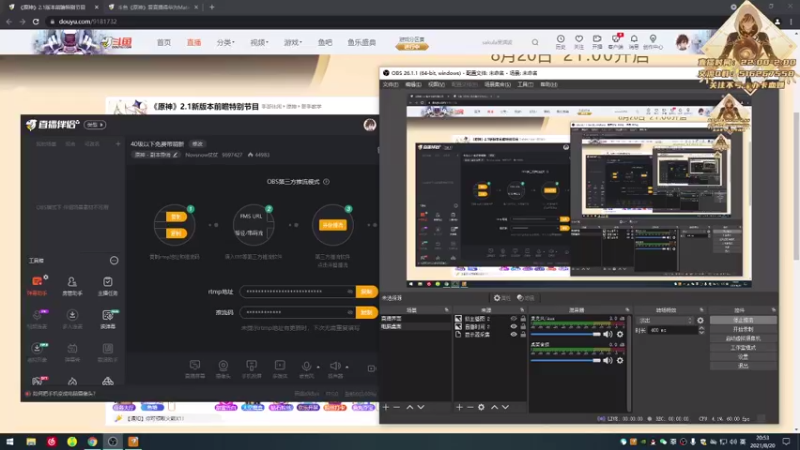Image resolution: width=800 pixels, height=450 pixels.
Task: Open the Windows Start menu
Action: (x=10, y=441)
